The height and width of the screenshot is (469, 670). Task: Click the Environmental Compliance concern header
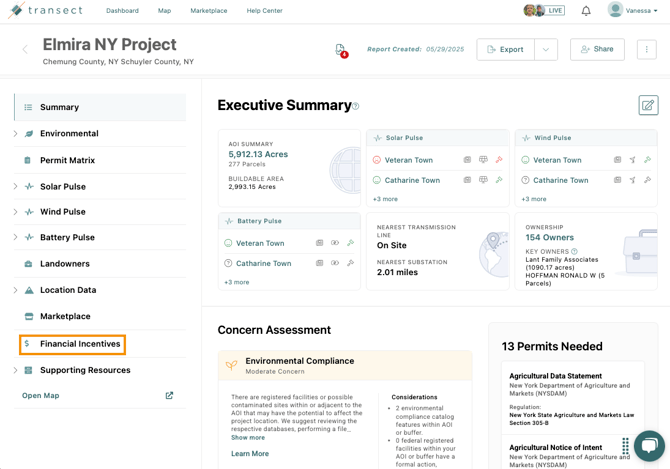[345, 366]
